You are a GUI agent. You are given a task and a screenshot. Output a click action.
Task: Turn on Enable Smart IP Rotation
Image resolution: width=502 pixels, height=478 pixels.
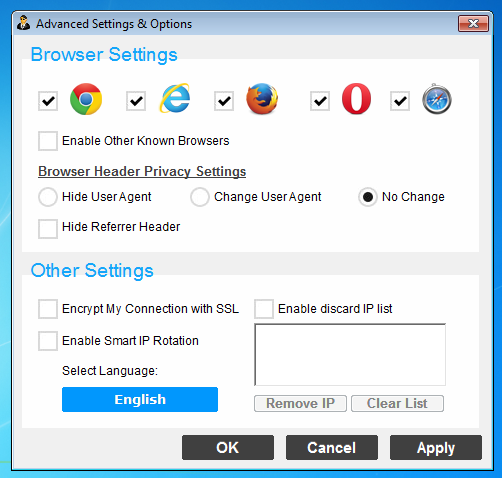click(48, 341)
